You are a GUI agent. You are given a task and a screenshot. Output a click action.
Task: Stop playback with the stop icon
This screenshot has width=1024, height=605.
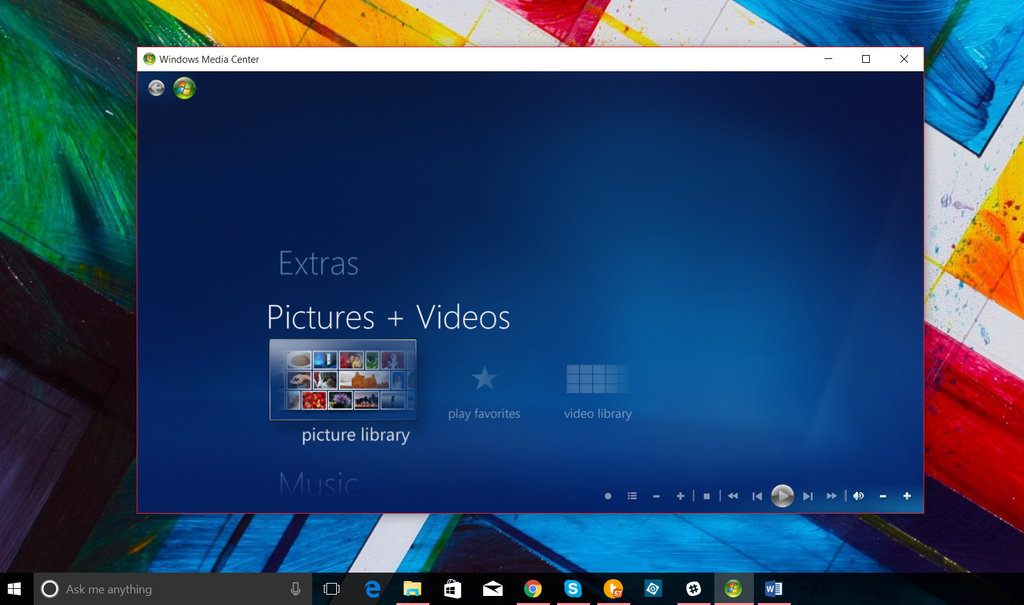tap(706, 495)
